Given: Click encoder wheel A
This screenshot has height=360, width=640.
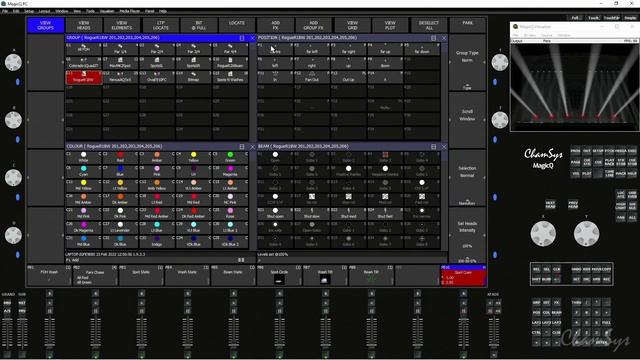Looking at the screenshot, I should pyautogui.click(x=13, y=62).
